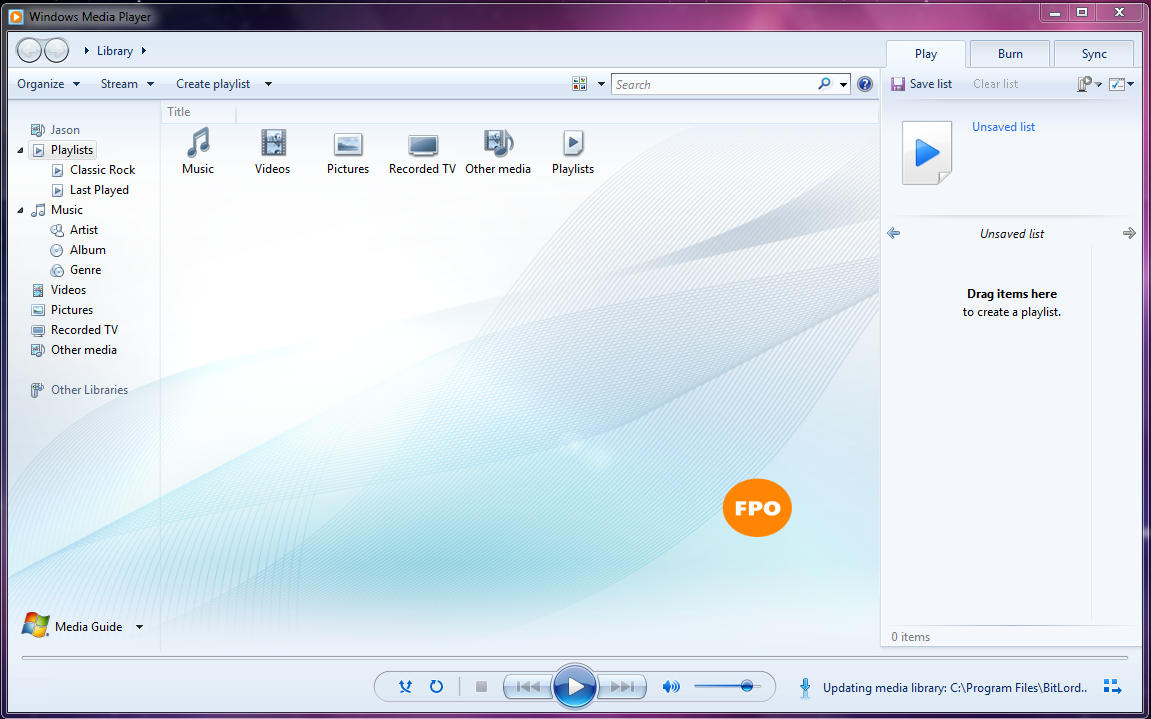Select Videos in the navigation tree
This screenshot has height=719, width=1151.
point(58,290)
